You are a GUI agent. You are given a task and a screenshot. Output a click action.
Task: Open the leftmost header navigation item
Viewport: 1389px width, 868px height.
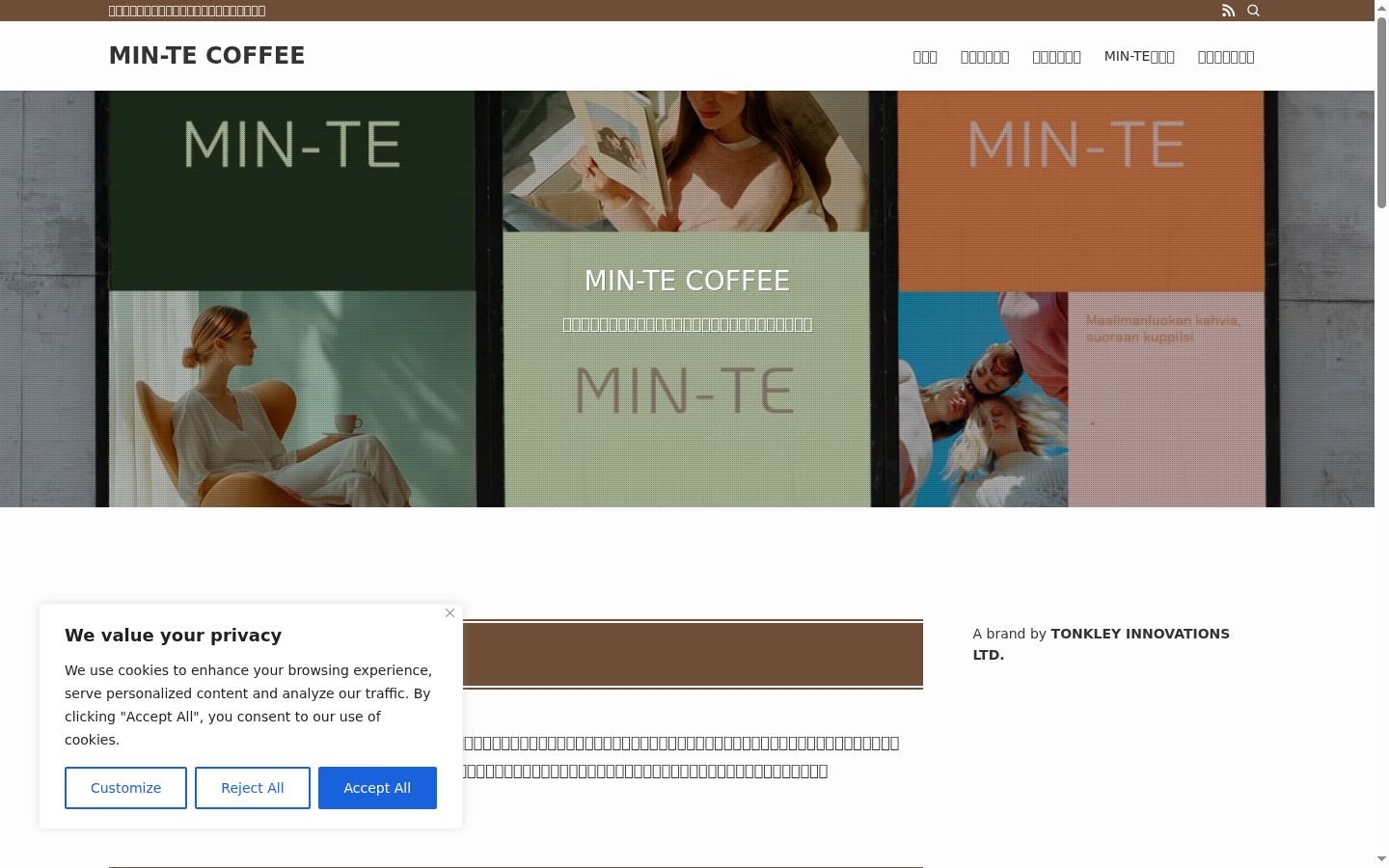[925, 57]
